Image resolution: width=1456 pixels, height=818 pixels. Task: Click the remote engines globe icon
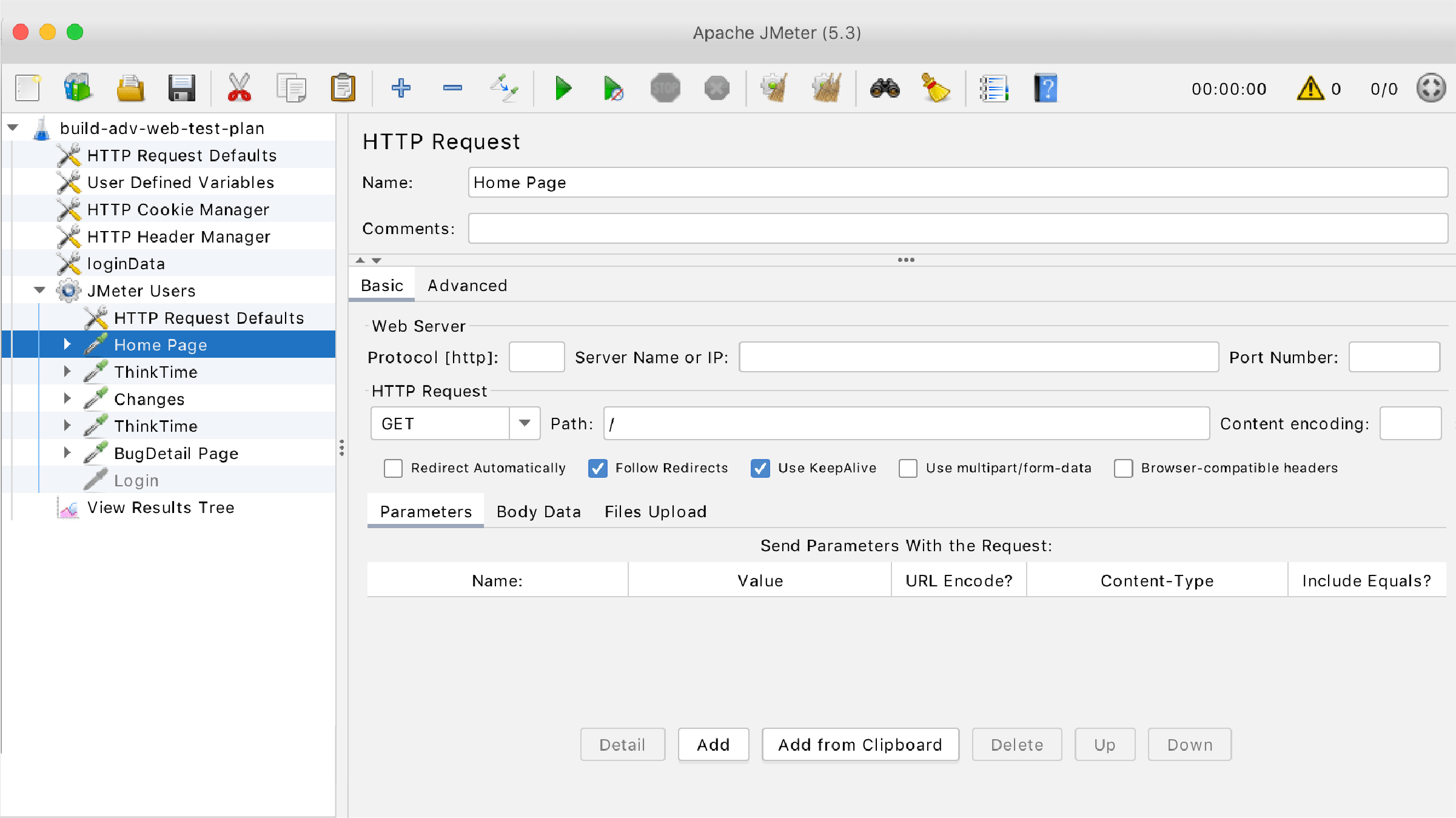point(1431,89)
